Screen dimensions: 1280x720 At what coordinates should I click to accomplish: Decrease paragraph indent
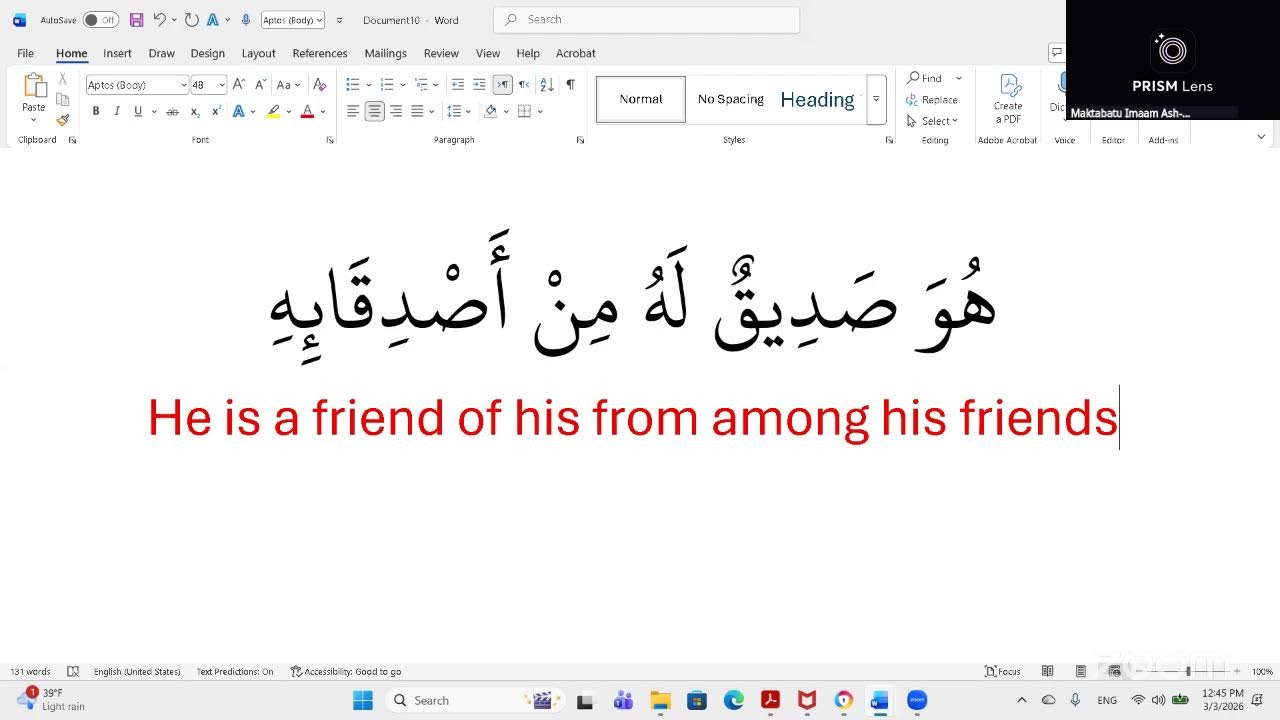coord(458,85)
